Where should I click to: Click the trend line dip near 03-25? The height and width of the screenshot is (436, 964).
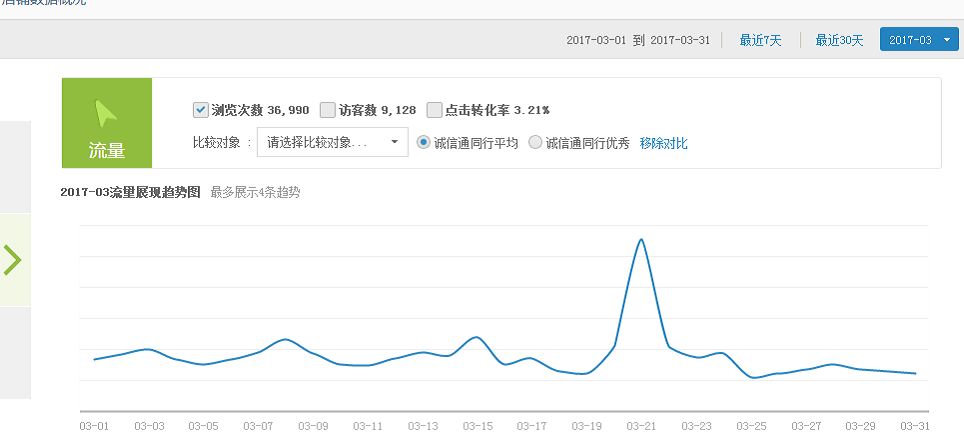coord(753,377)
